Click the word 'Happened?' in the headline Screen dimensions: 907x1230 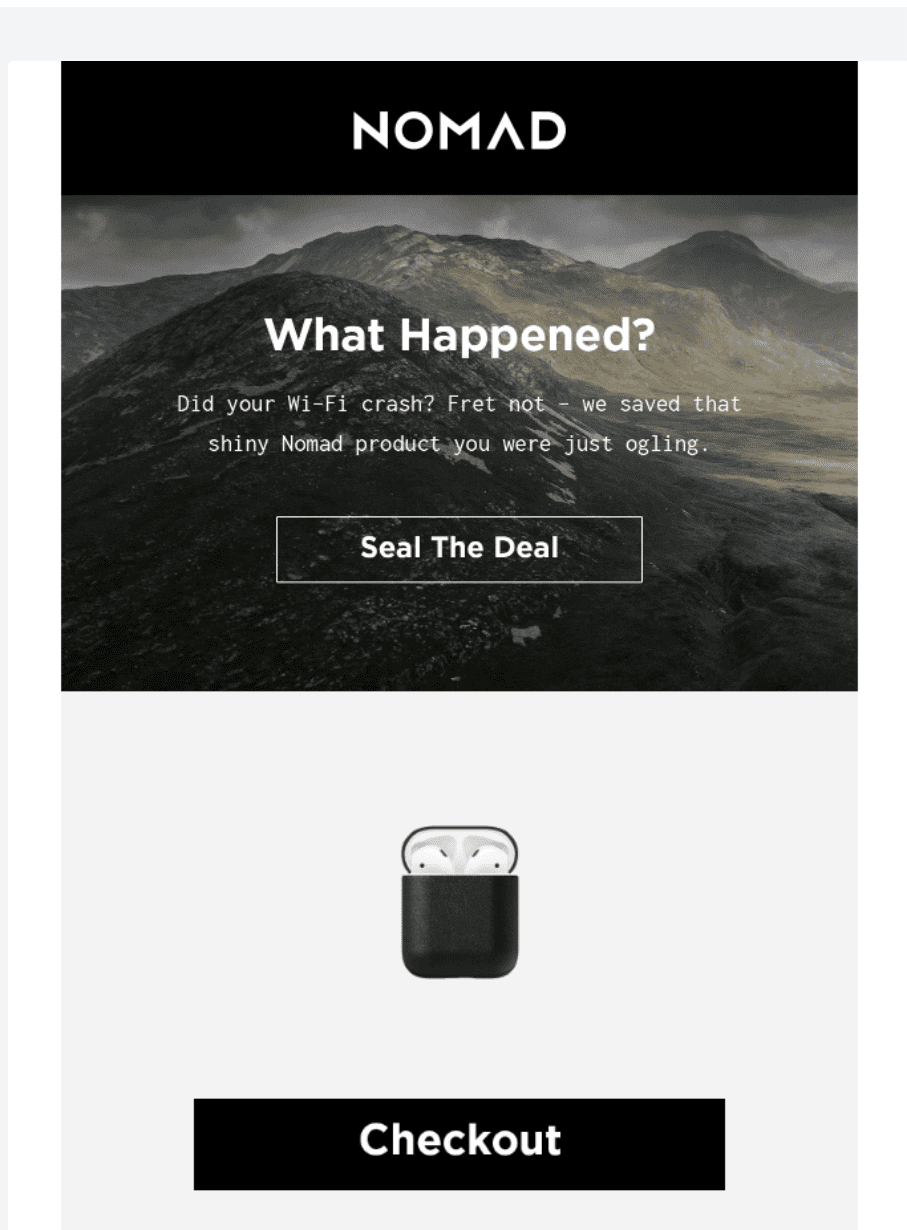pos(527,335)
